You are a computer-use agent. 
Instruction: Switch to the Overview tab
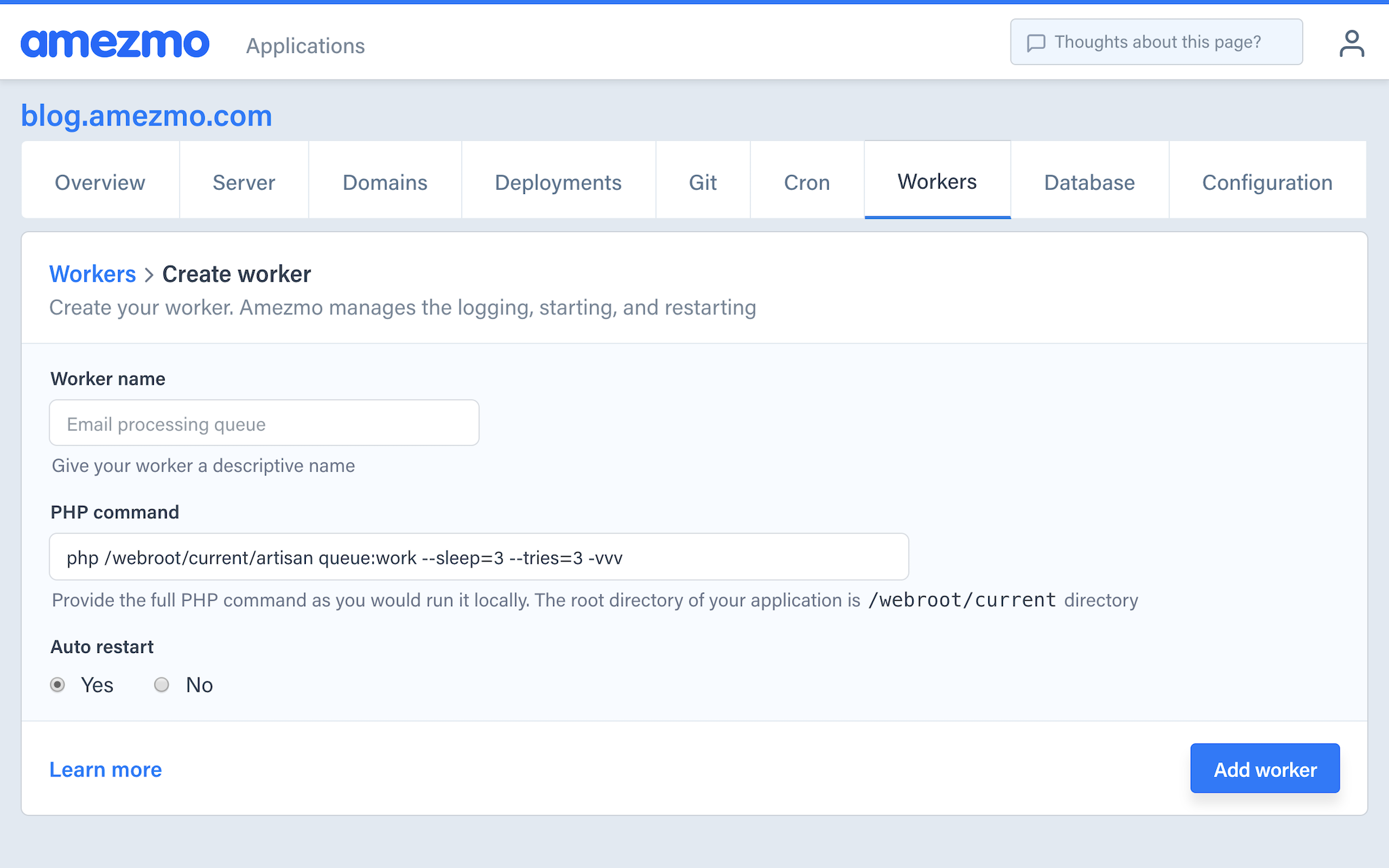click(100, 182)
